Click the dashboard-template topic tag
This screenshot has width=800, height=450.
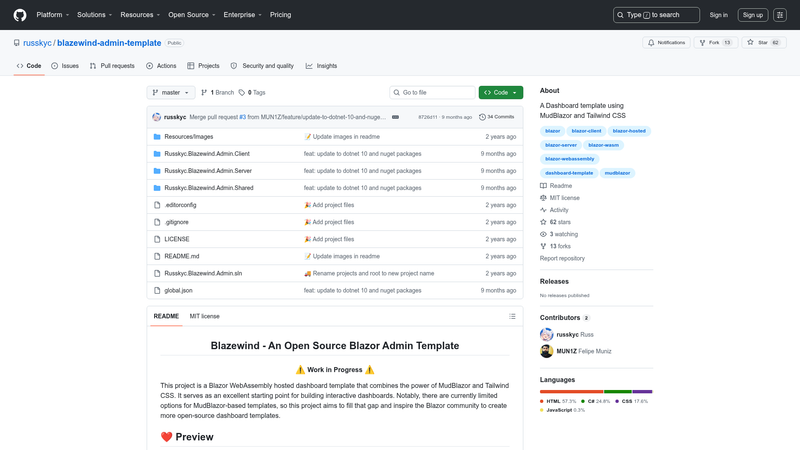(x=569, y=173)
